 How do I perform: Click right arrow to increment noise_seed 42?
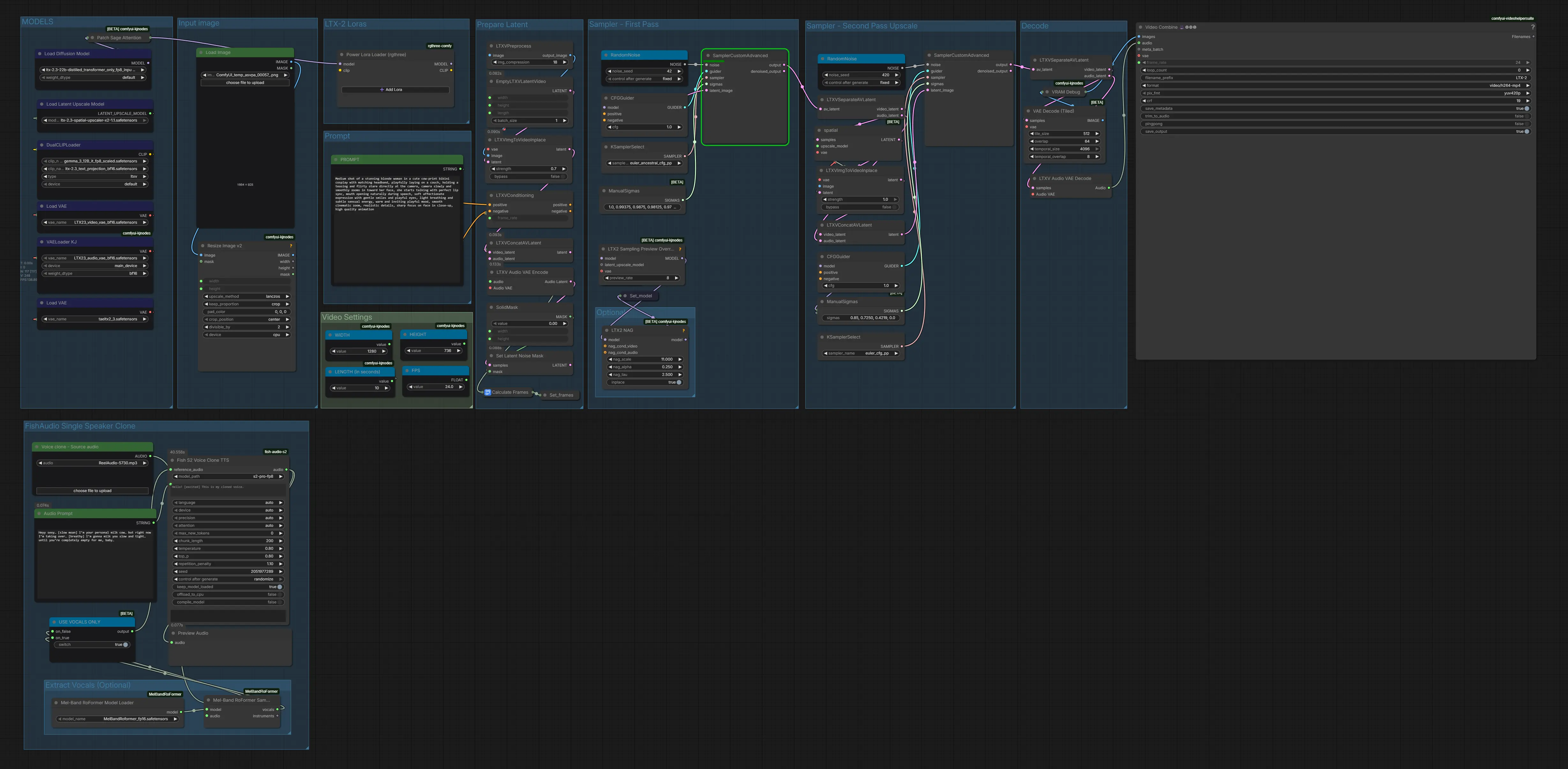coord(679,71)
